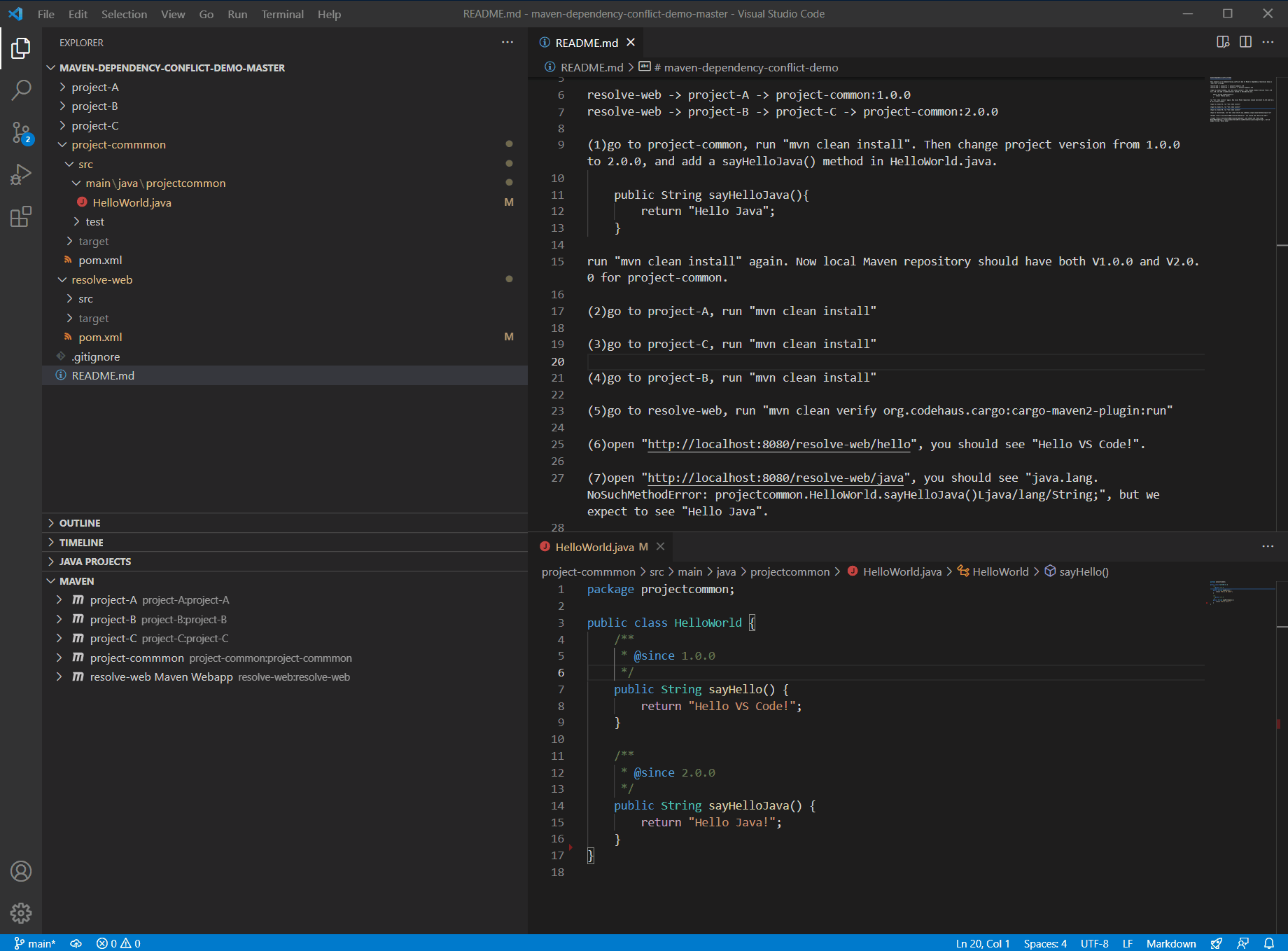The image size is (1288, 951).
Task: Open the Extensions view
Action: (21, 216)
